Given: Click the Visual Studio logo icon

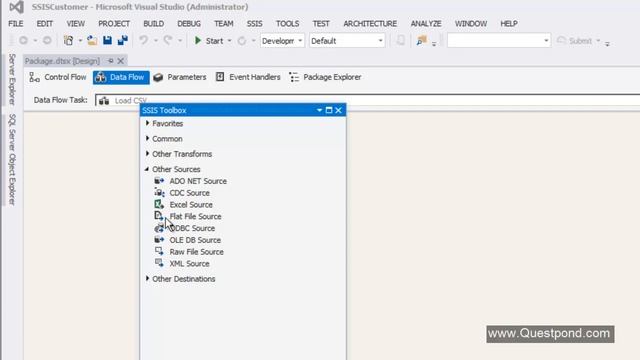Looking at the screenshot, I should pos(16,7).
